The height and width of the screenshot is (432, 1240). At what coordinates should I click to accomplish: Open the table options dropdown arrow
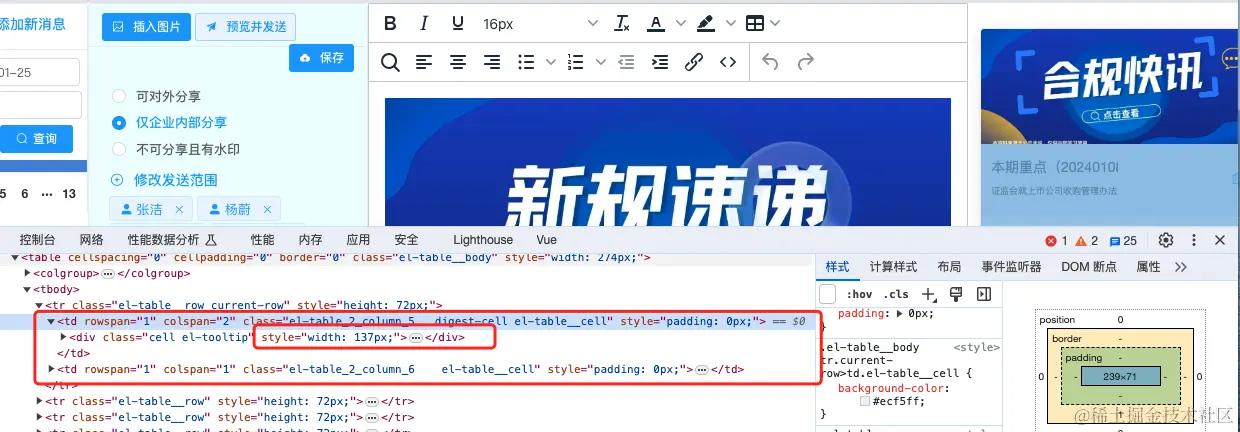[x=775, y=23]
